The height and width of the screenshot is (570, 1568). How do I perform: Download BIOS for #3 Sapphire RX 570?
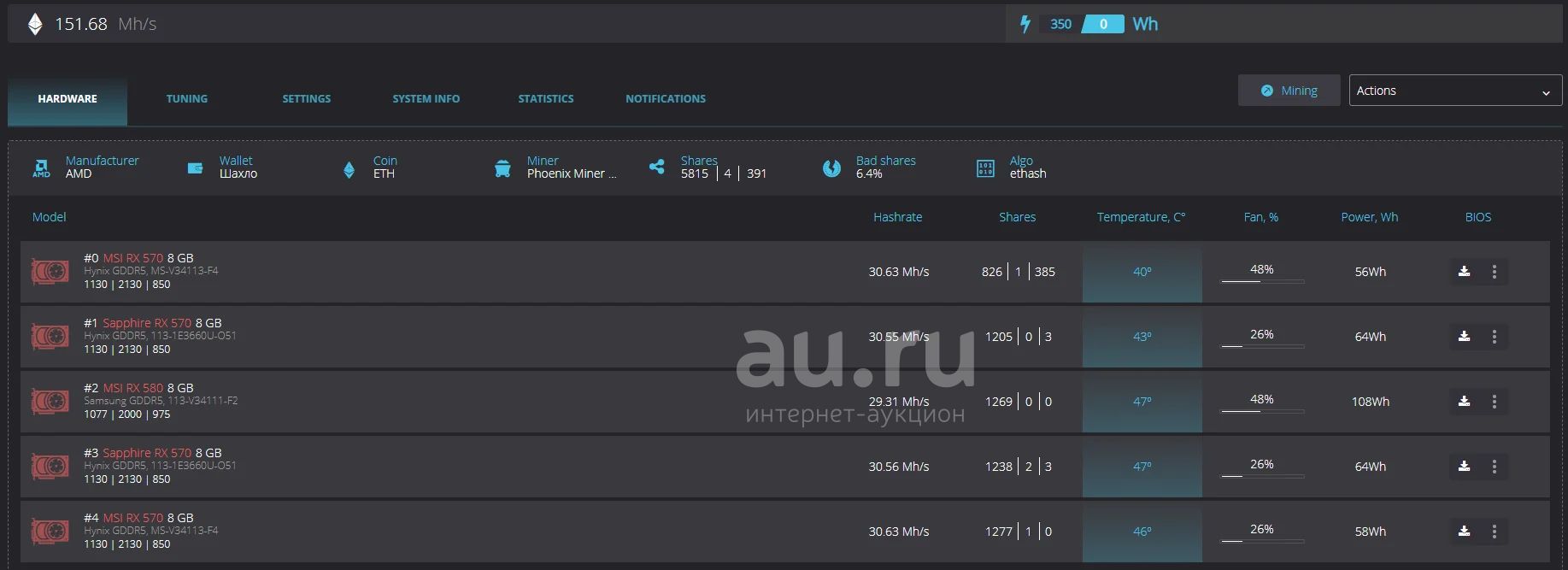click(x=1464, y=467)
